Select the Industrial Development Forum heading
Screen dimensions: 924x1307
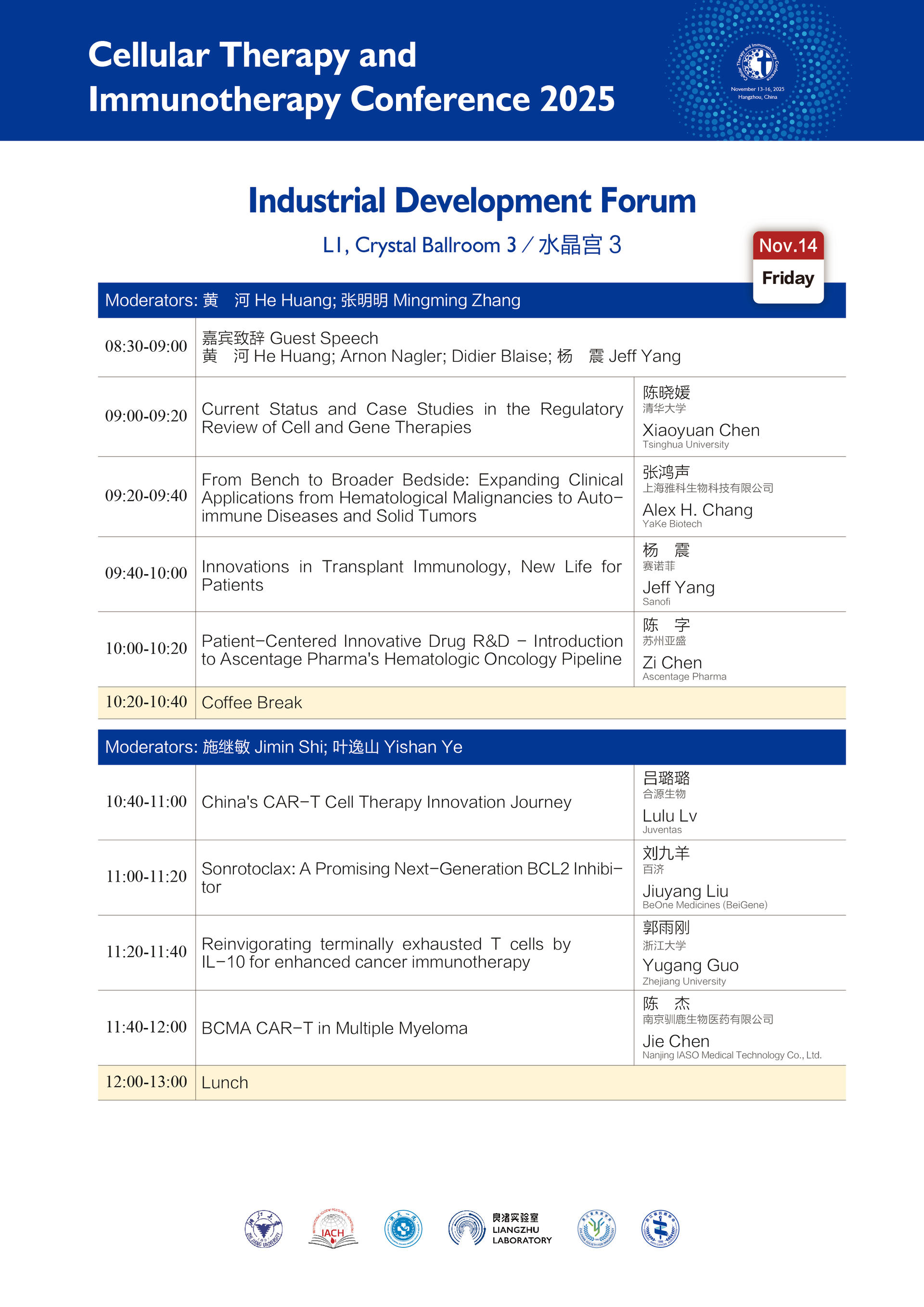(472, 201)
